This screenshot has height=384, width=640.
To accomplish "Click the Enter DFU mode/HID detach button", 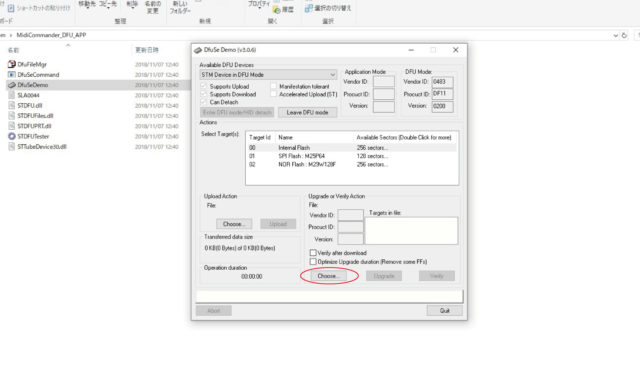I will tap(237, 112).
